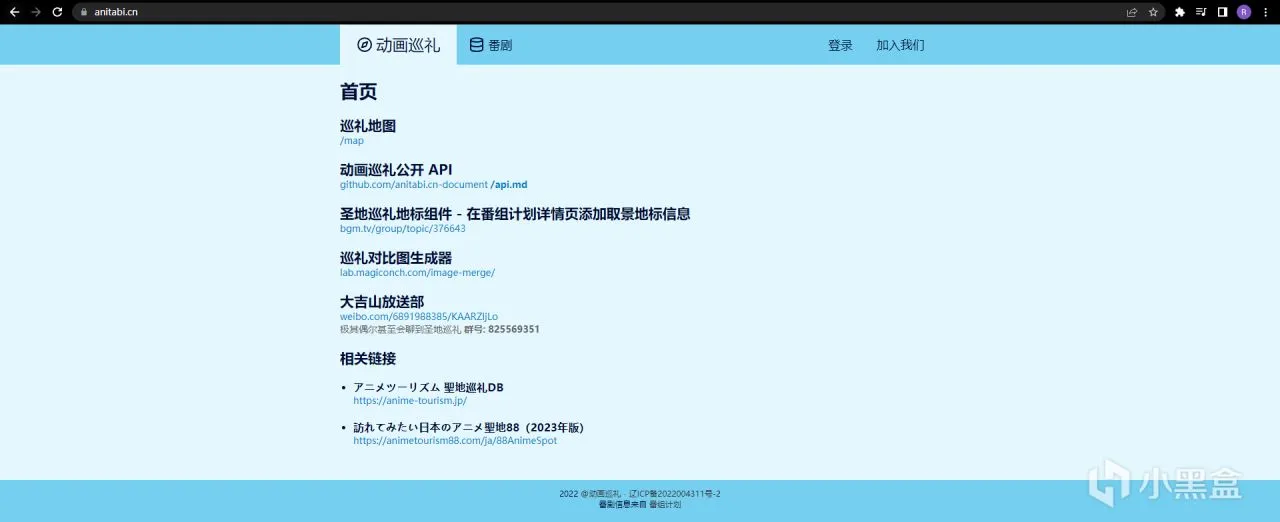Select group number text 825569351
Screen dimensions: 1280x522
pos(514,329)
